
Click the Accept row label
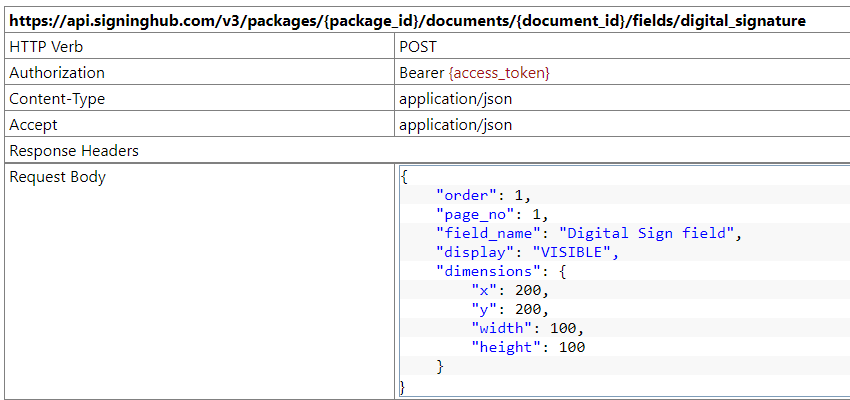pyautogui.click(x=33, y=125)
